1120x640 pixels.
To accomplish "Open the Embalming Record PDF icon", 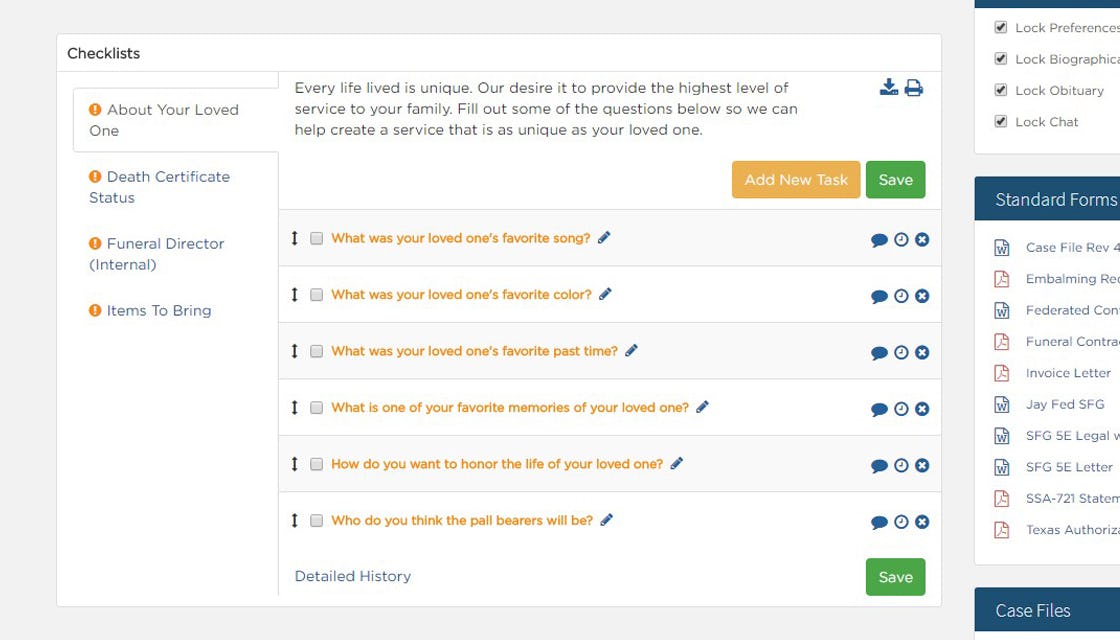I will pos(1001,279).
